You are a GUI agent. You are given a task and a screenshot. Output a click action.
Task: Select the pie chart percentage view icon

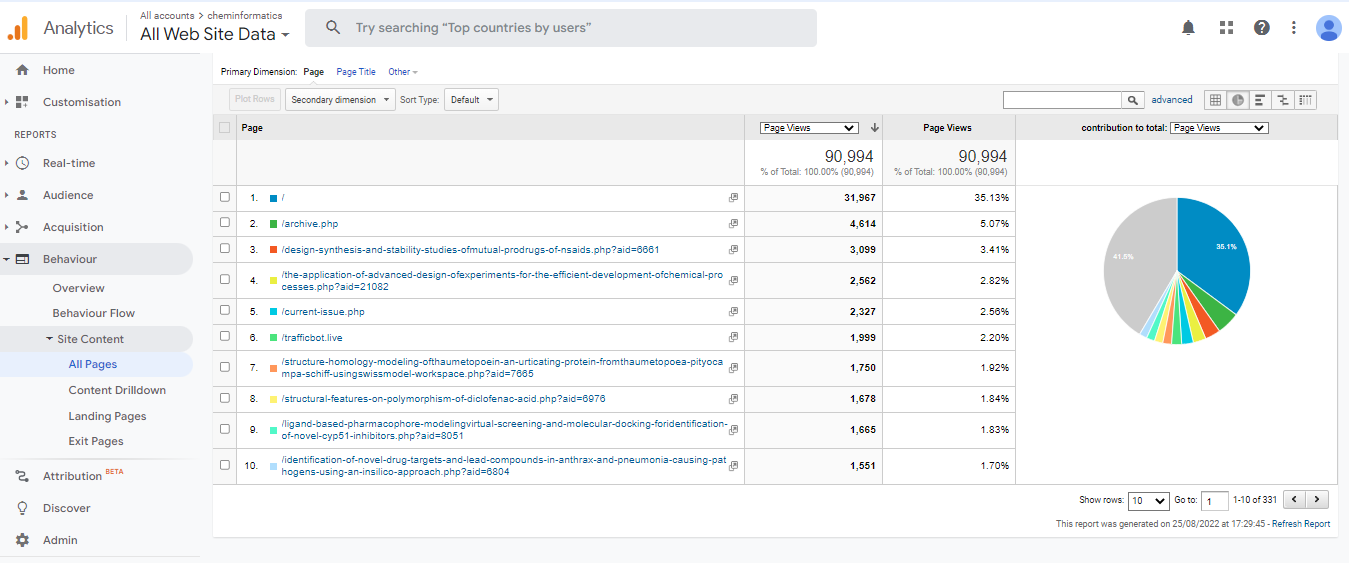[1238, 100]
